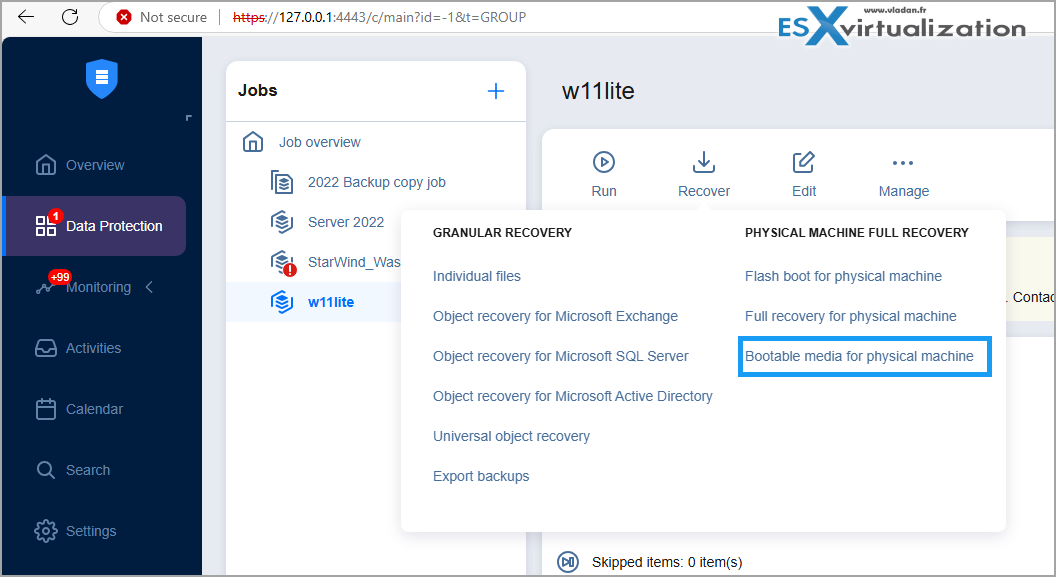This screenshot has width=1056, height=577.
Task: Open Settings section label
Action: tap(91, 531)
